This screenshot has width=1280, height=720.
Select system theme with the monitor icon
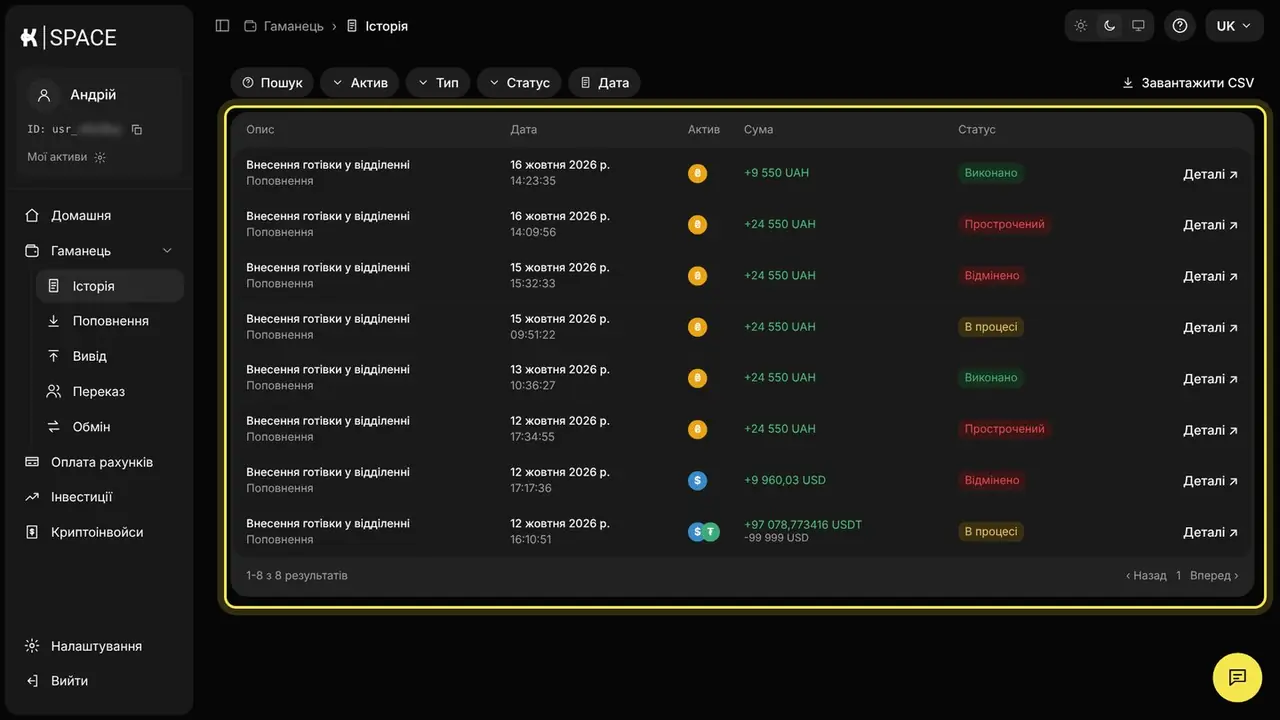pos(1138,26)
